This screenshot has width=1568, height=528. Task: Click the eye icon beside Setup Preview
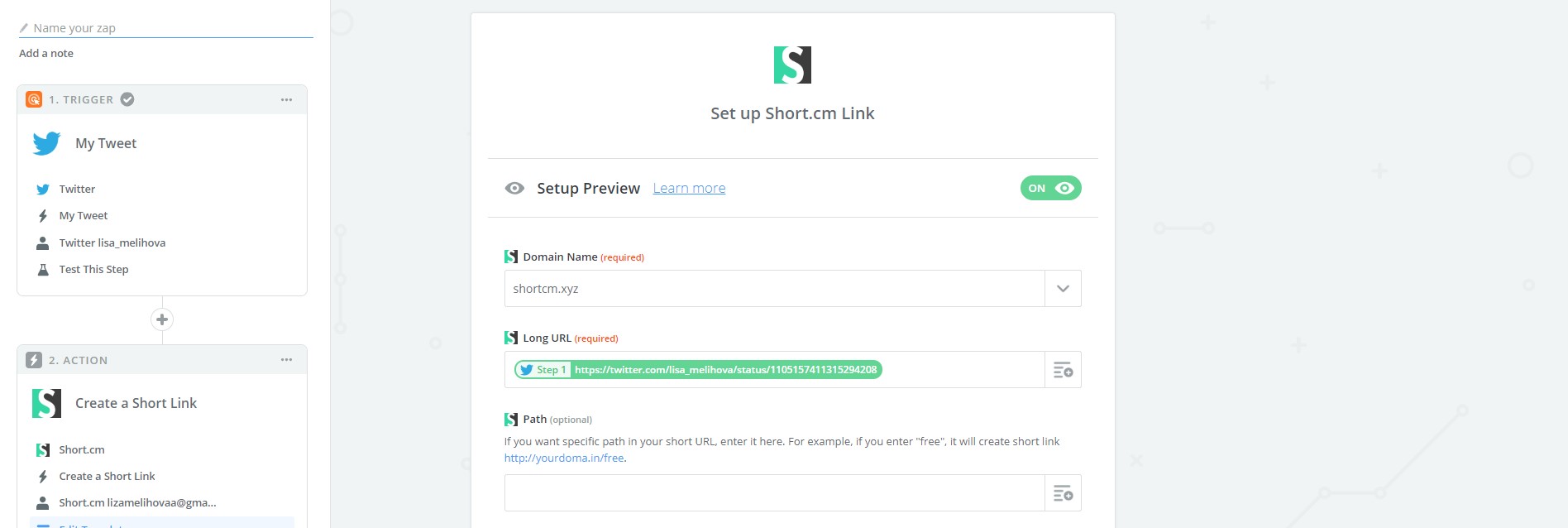click(x=514, y=189)
